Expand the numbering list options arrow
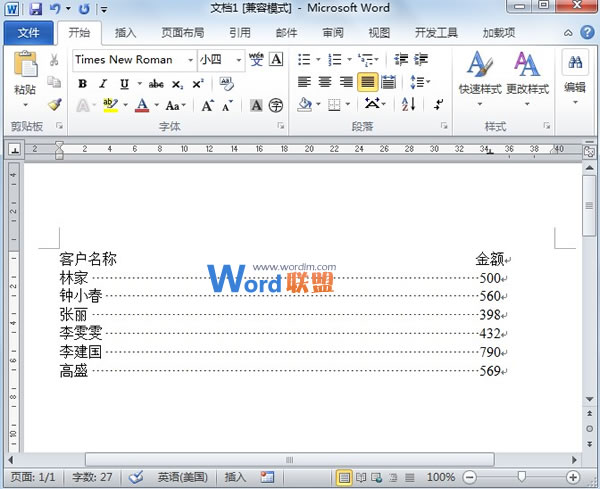Image resolution: width=600 pixels, height=489 pixels. click(x=349, y=60)
